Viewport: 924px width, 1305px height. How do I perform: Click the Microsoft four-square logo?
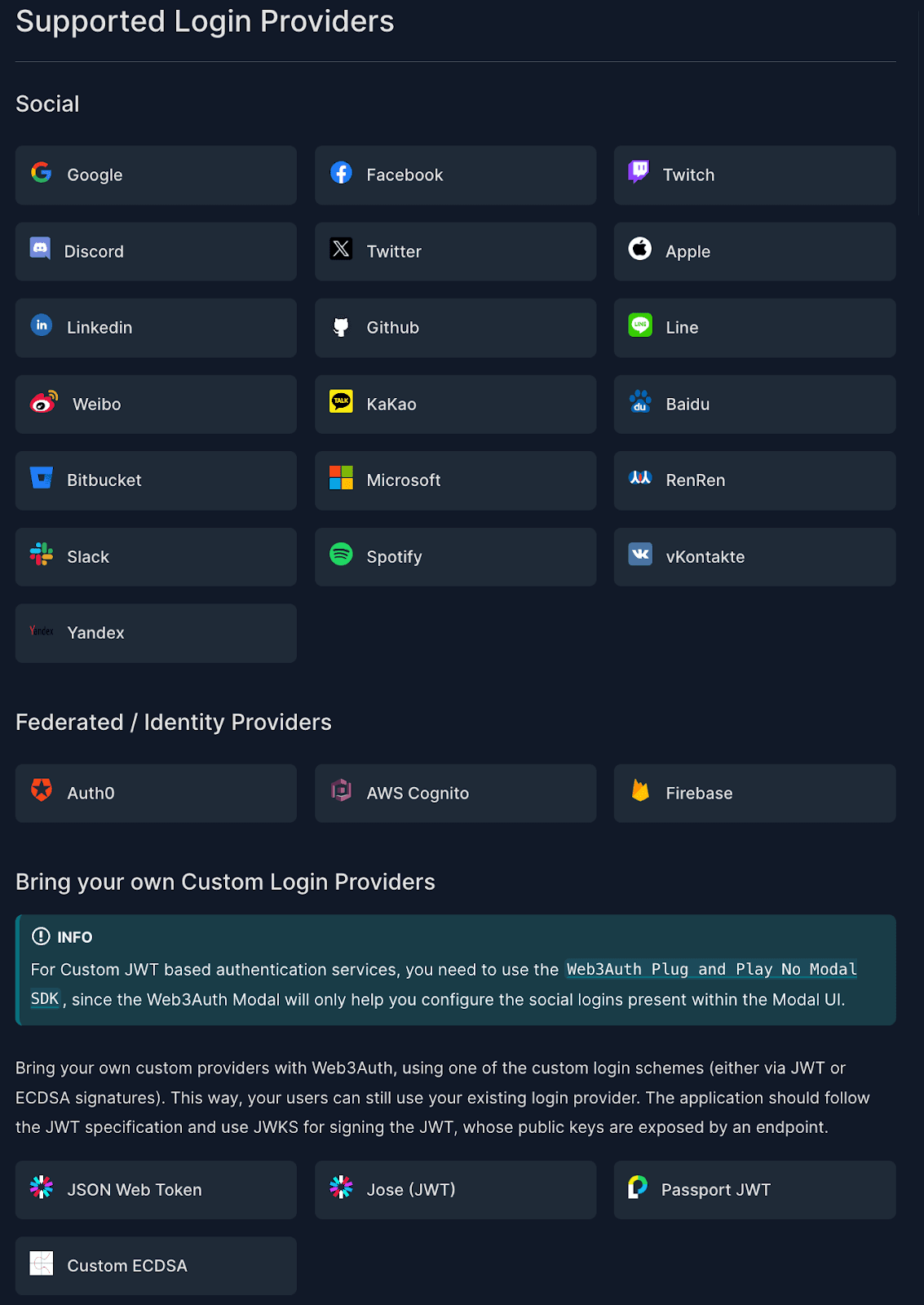(x=341, y=478)
